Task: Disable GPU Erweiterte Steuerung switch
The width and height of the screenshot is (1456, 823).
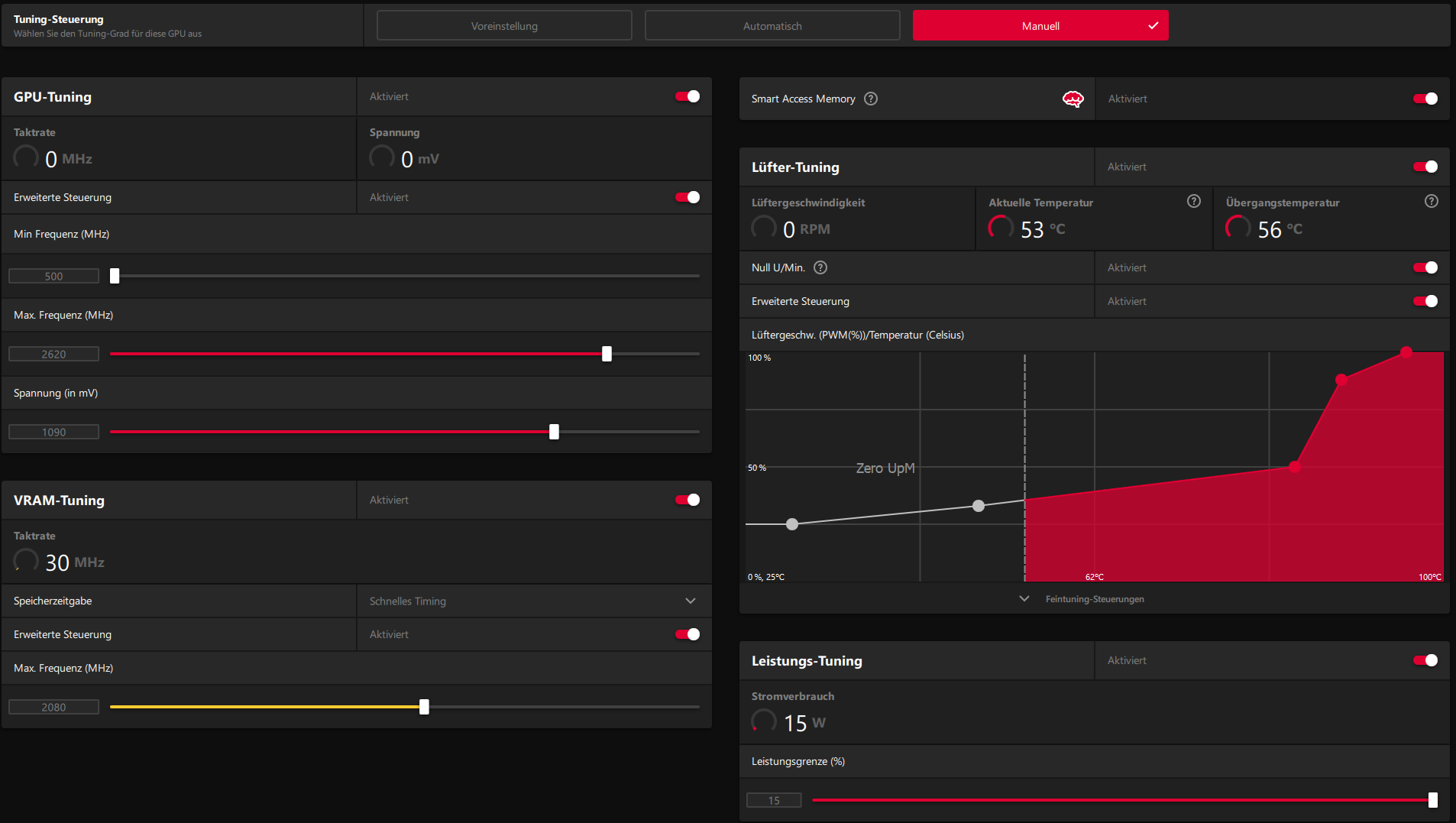Action: (x=688, y=197)
